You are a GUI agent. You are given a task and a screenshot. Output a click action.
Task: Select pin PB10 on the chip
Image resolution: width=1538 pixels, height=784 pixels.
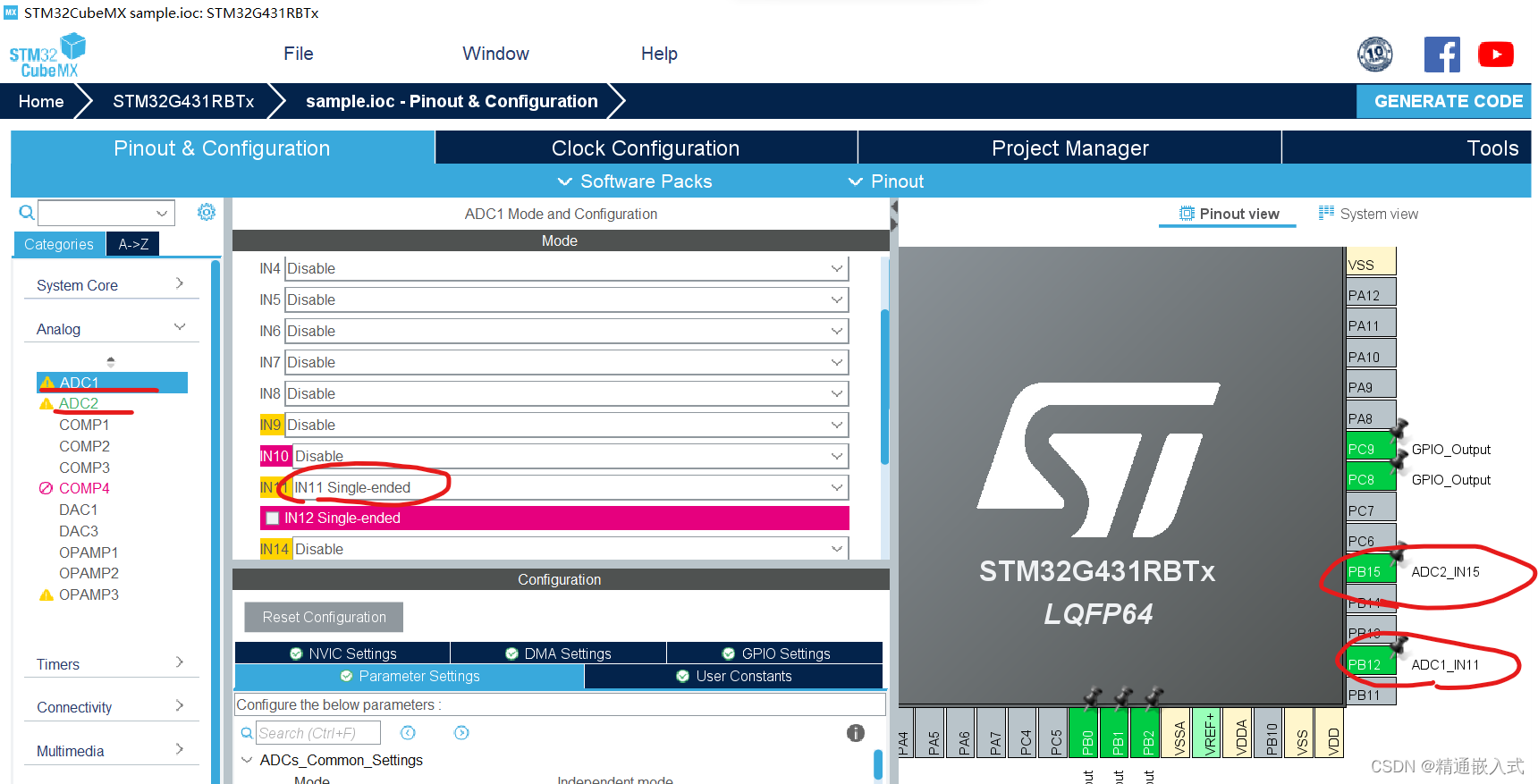[x=1270, y=732]
